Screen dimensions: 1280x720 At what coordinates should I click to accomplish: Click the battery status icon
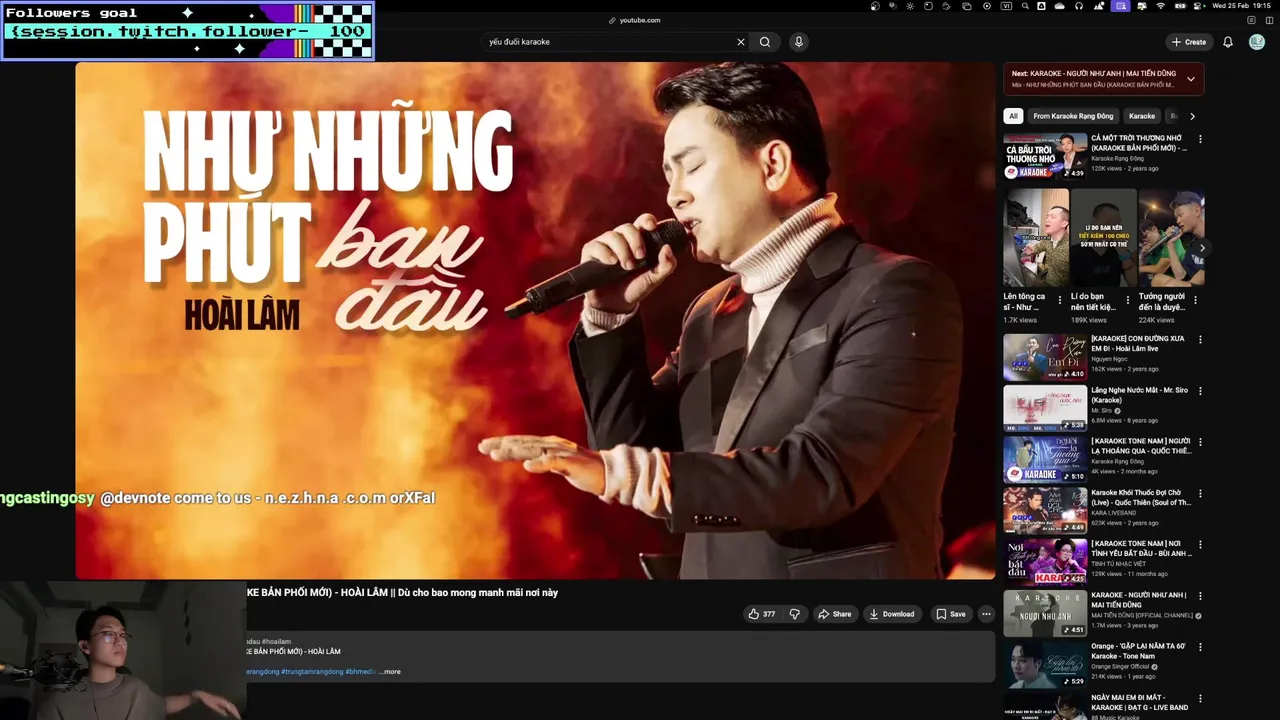click(x=1180, y=6)
